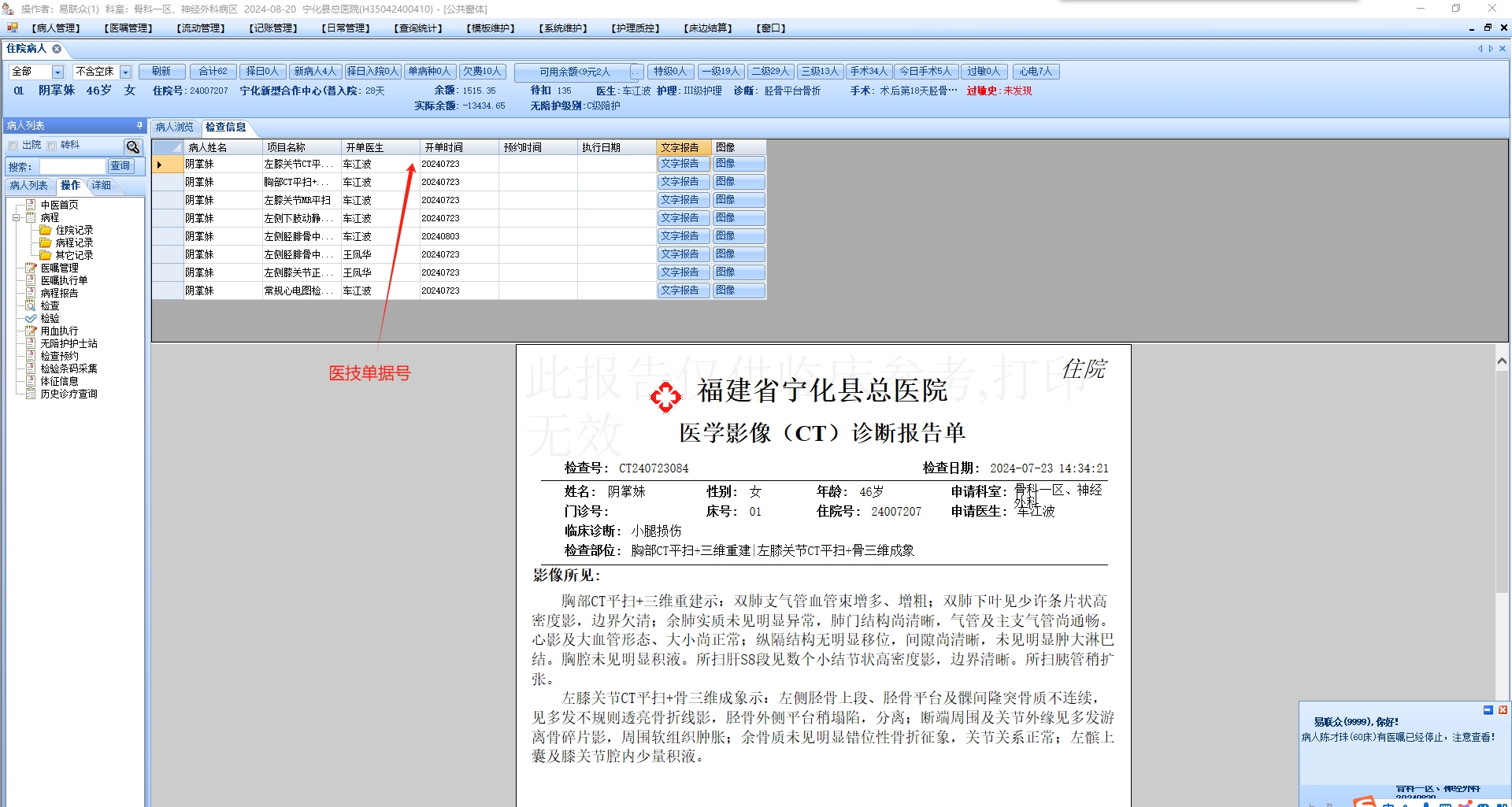Click the 可用余额<9元2人 button
Screen dimensions: 1512x807
click(573, 72)
